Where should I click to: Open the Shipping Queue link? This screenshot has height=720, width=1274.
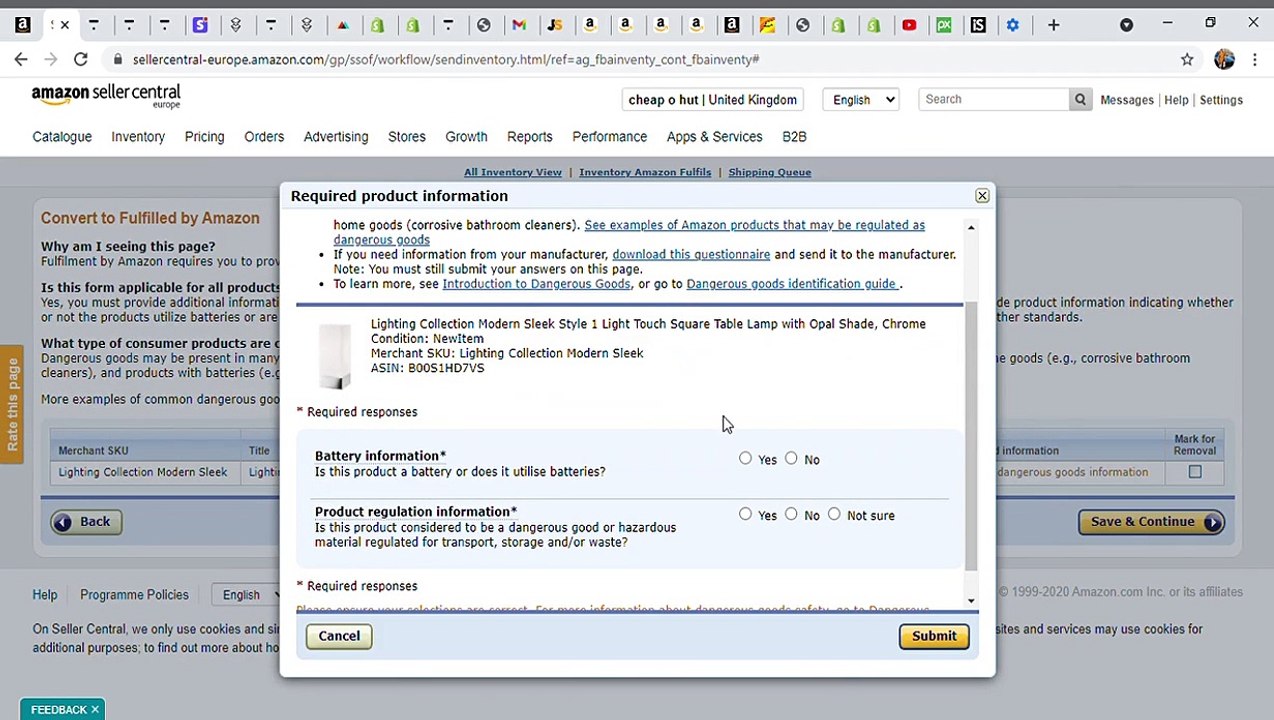click(x=769, y=172)
